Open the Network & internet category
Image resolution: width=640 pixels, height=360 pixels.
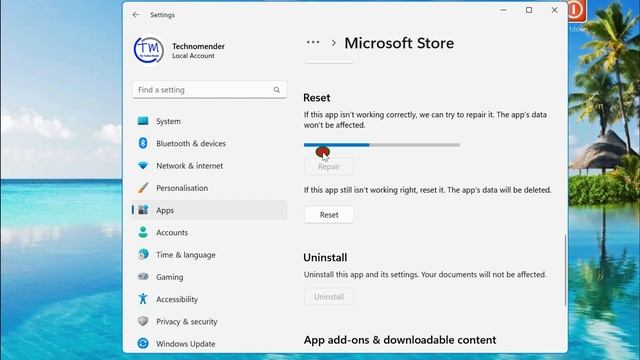[209, 166]
